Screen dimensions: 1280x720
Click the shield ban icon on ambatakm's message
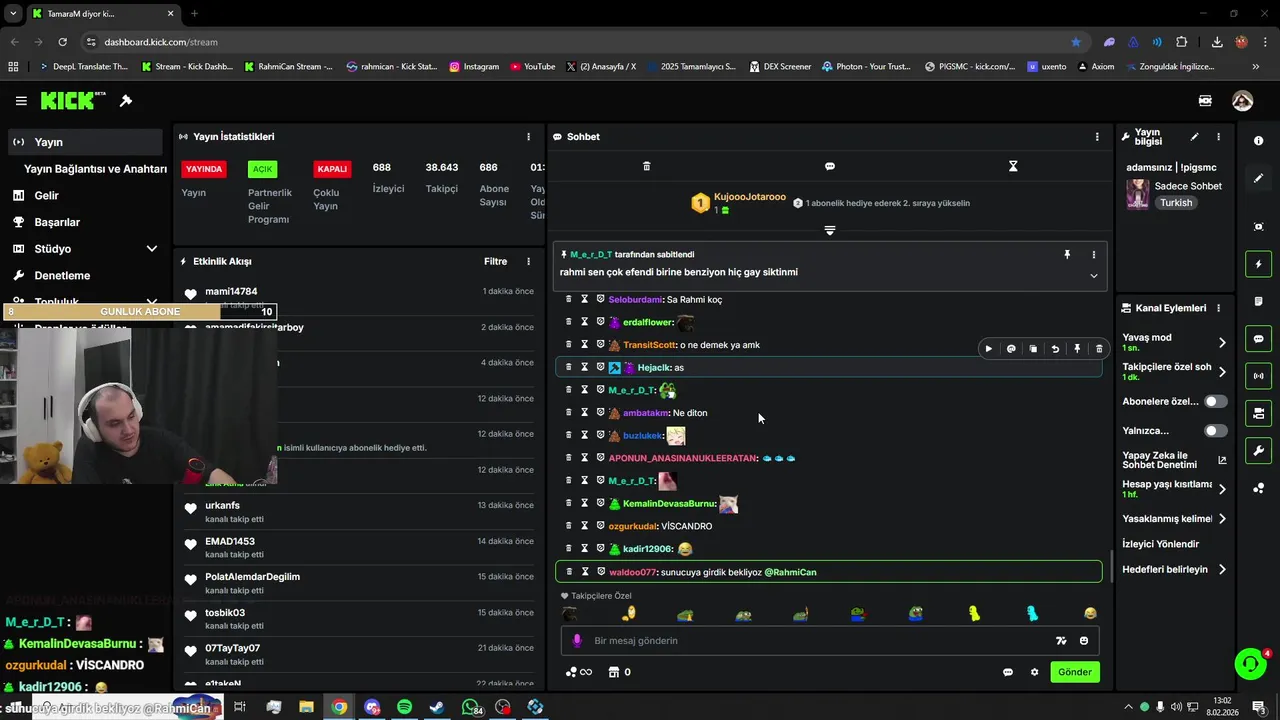point(601,412)
